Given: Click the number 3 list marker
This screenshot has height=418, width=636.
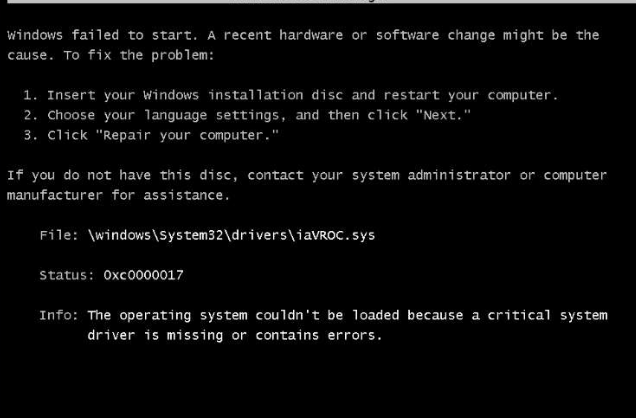Looking at the screenshot, I should tap(27, 135).
